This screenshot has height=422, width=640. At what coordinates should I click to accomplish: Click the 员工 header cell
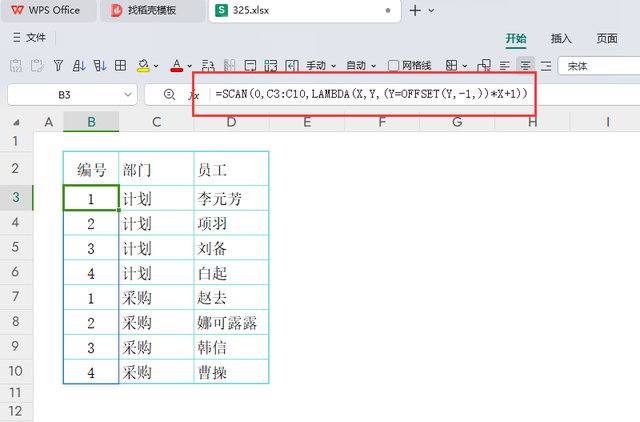(x=231, y=169)
